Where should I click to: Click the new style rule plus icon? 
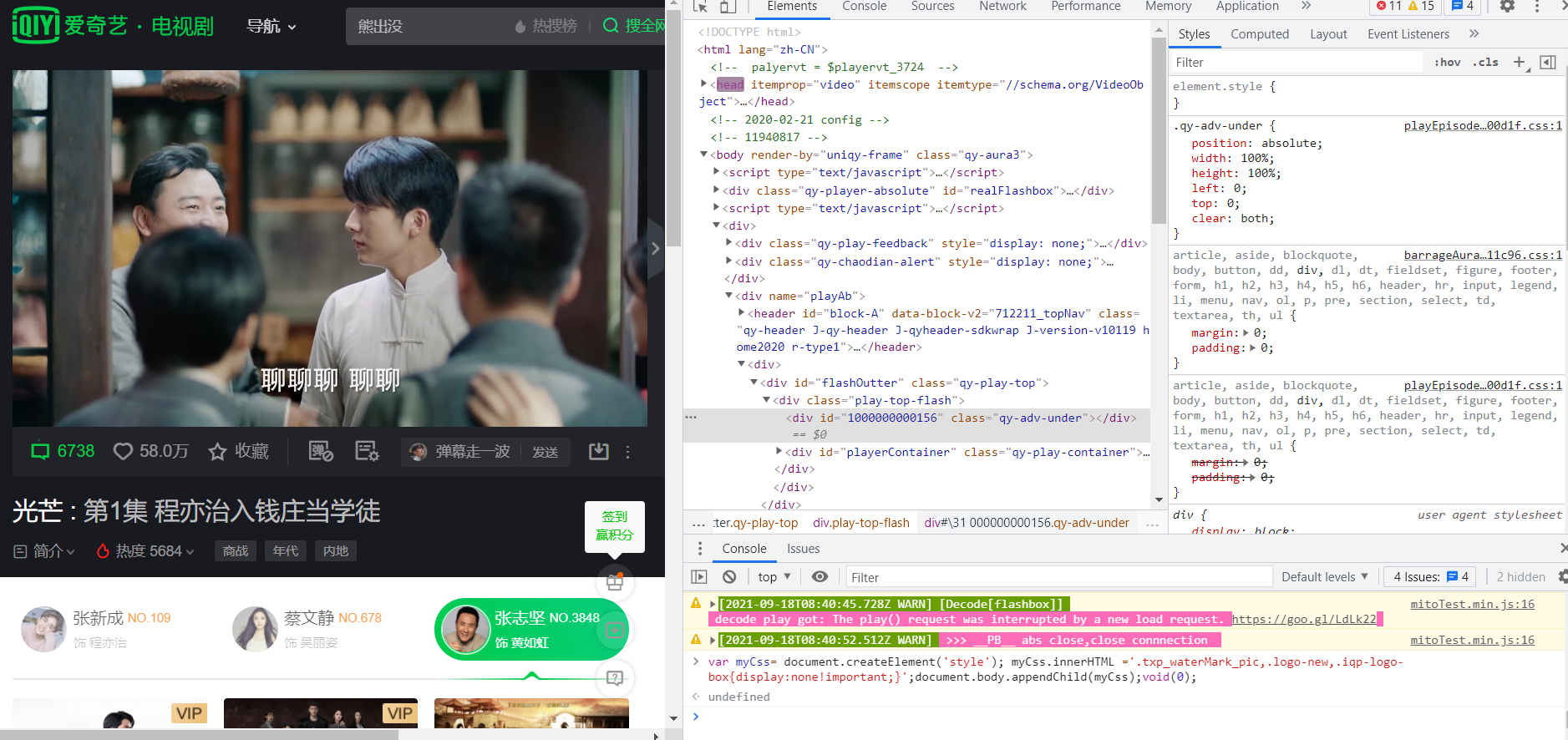[1520, 63]
